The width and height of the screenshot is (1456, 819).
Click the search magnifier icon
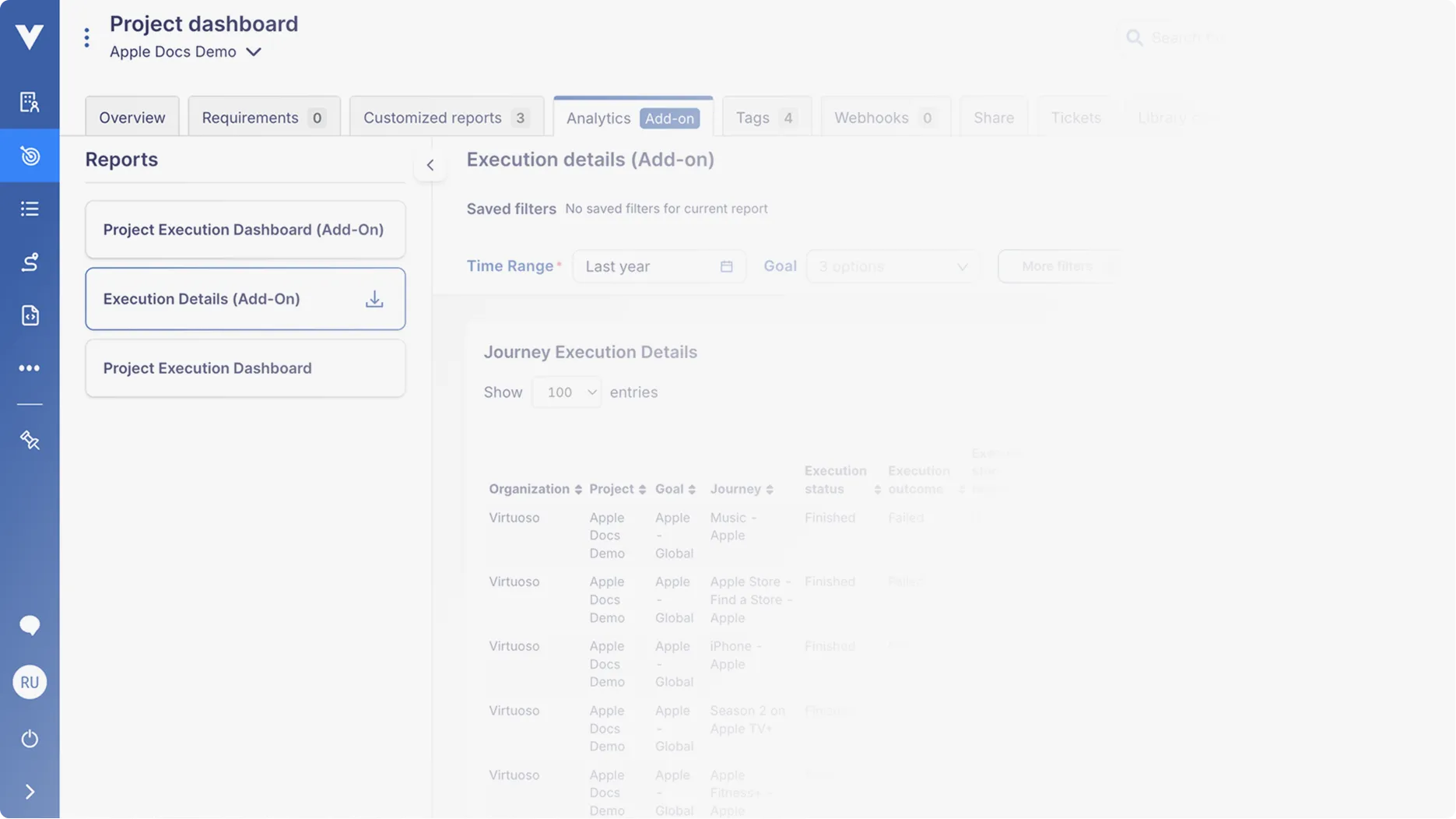pyautogui.click(x=1135, y=37)
